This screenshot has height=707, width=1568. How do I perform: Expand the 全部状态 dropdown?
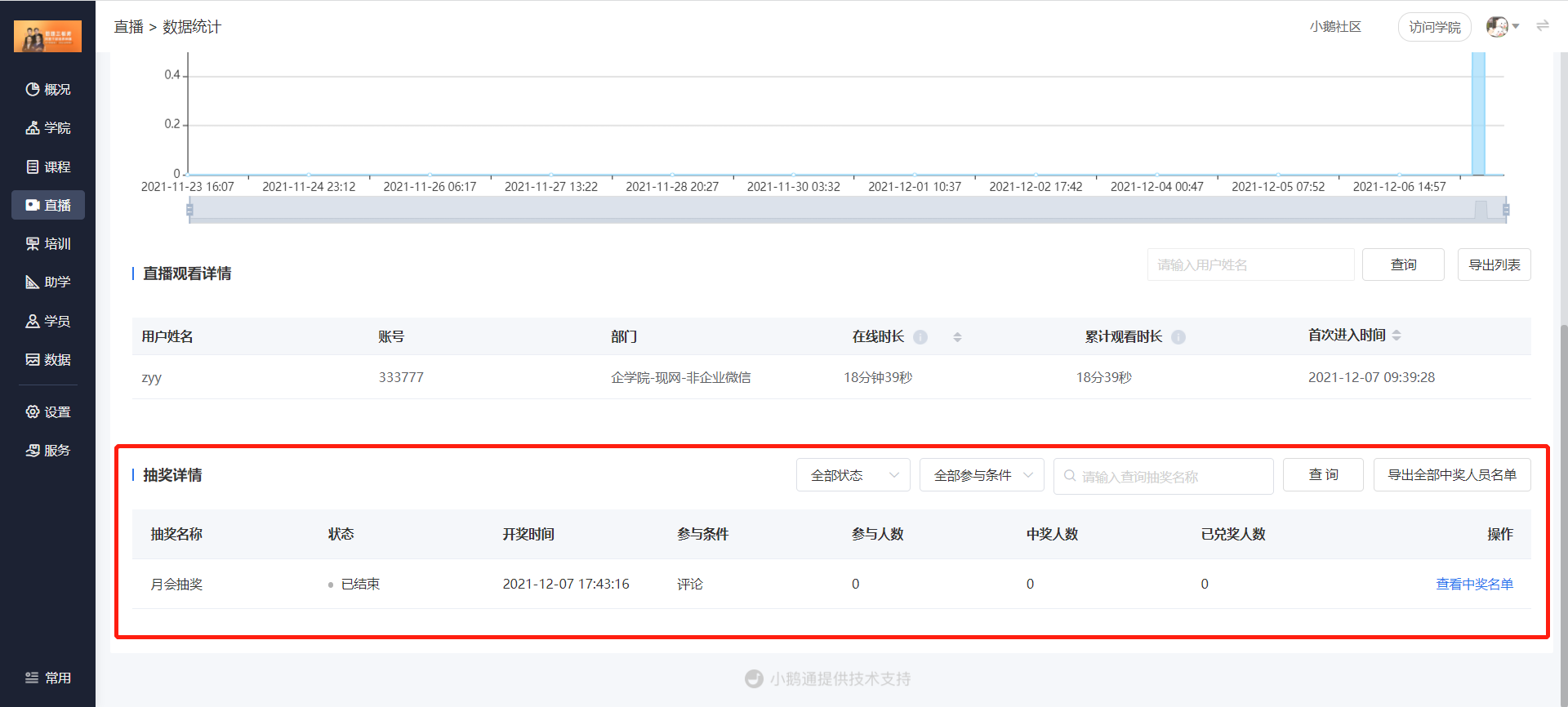(x=853, y=475)
